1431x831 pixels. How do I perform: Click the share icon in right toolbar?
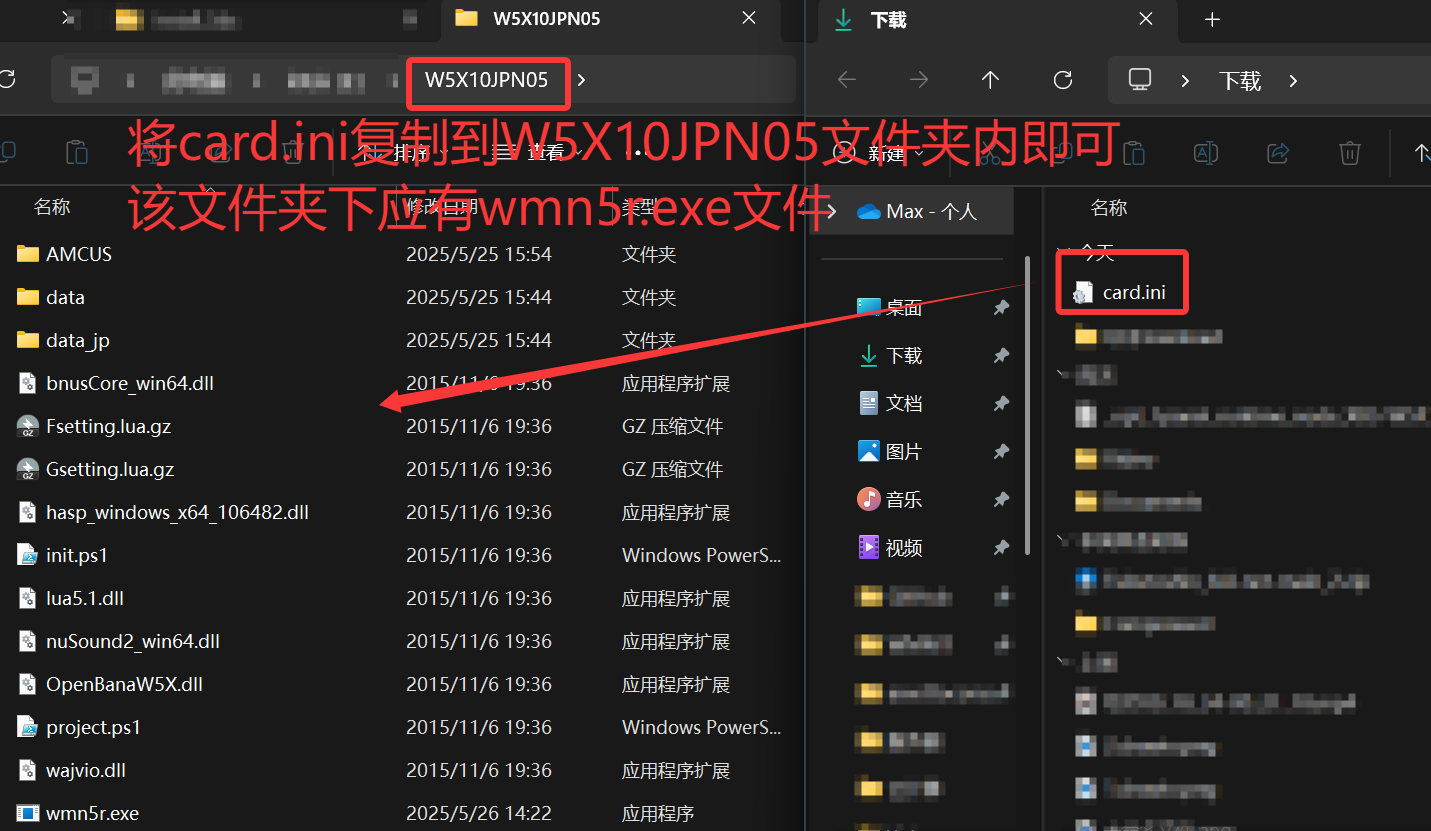click(x=1277, y=152)
